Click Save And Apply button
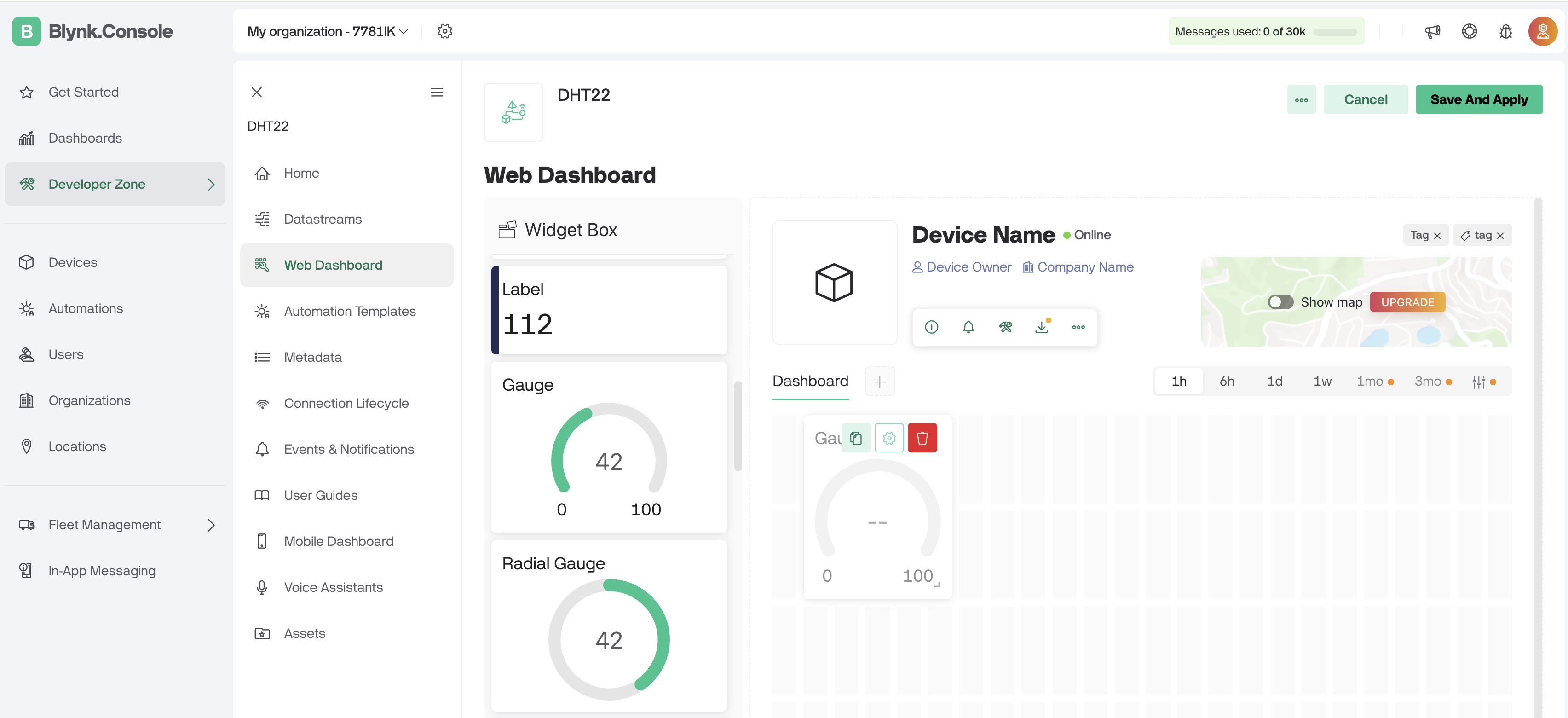The width and height of the screenshot is (1568, 718). click(x=1479, y=99)
